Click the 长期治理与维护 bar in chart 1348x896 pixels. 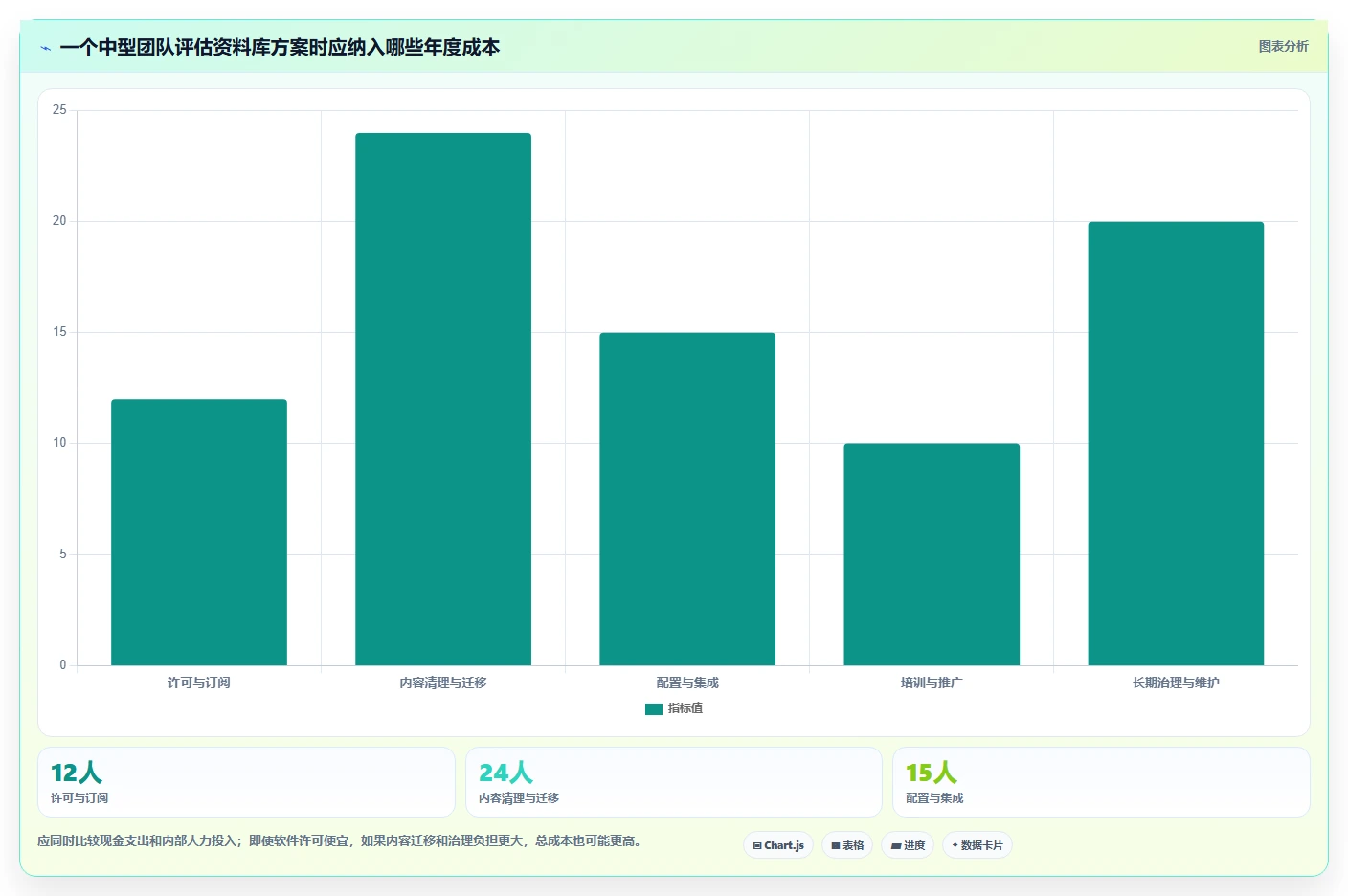[1176, 443]
